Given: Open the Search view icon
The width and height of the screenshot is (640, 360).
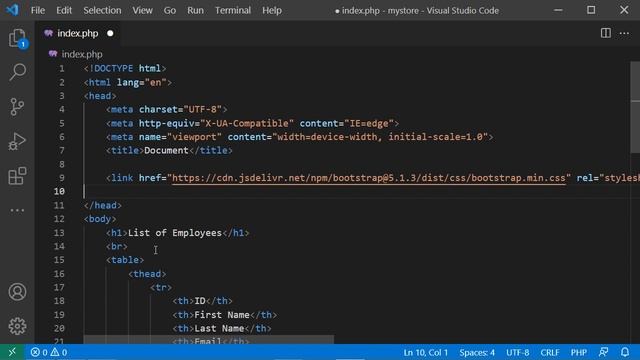Looking at the screenshot, I should pyautogui.click(x=18, y=72).
